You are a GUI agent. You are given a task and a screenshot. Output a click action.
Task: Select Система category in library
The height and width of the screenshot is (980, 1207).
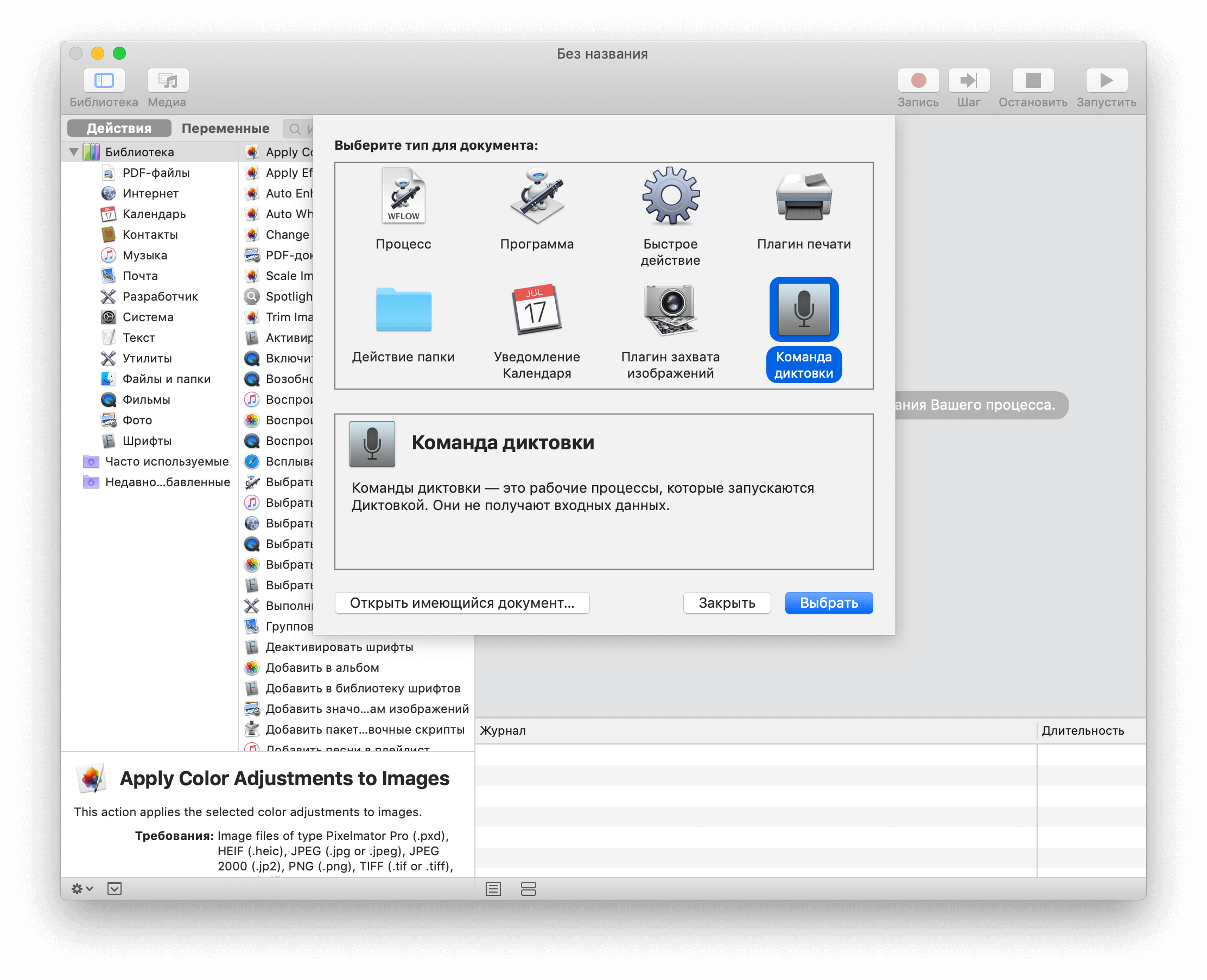pos(149,317)
